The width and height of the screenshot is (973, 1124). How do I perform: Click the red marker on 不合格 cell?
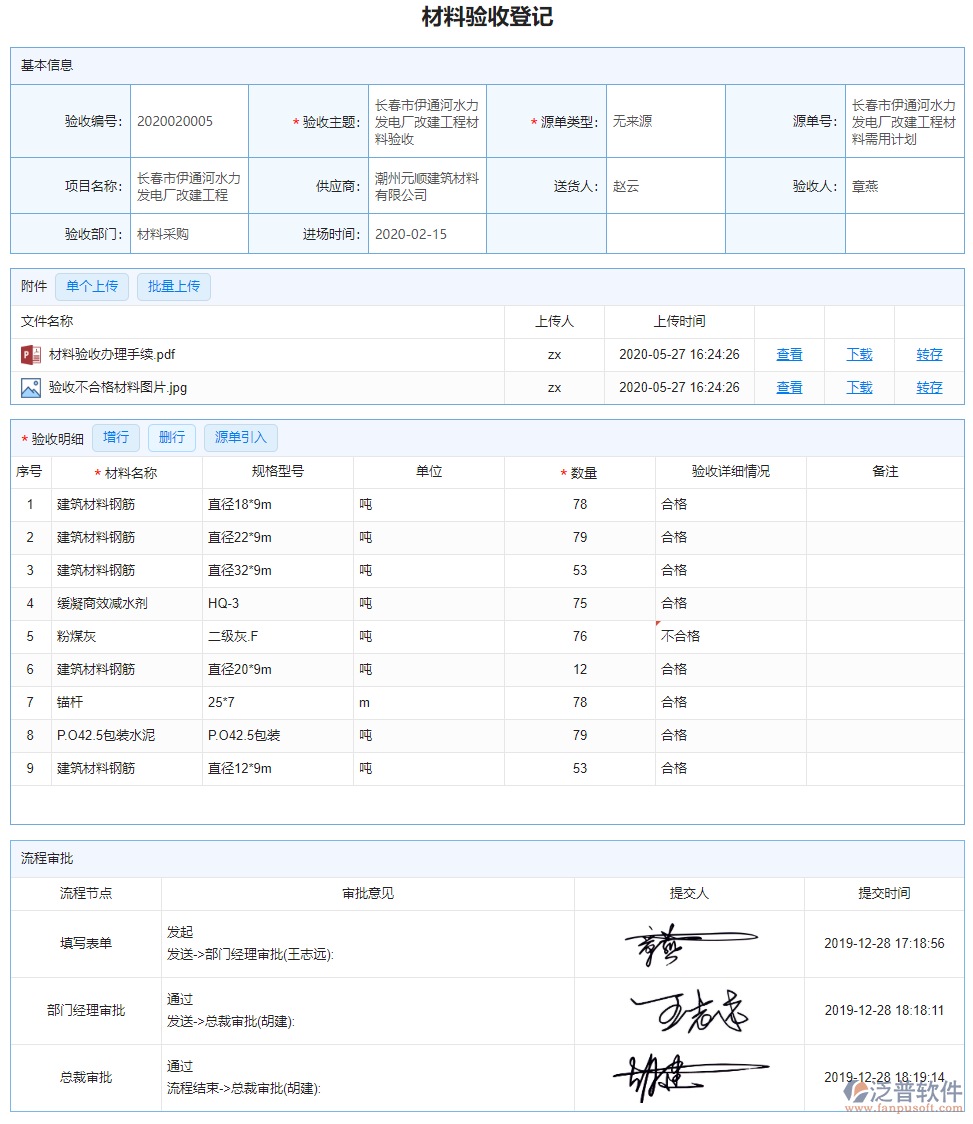tap(657, 621)
